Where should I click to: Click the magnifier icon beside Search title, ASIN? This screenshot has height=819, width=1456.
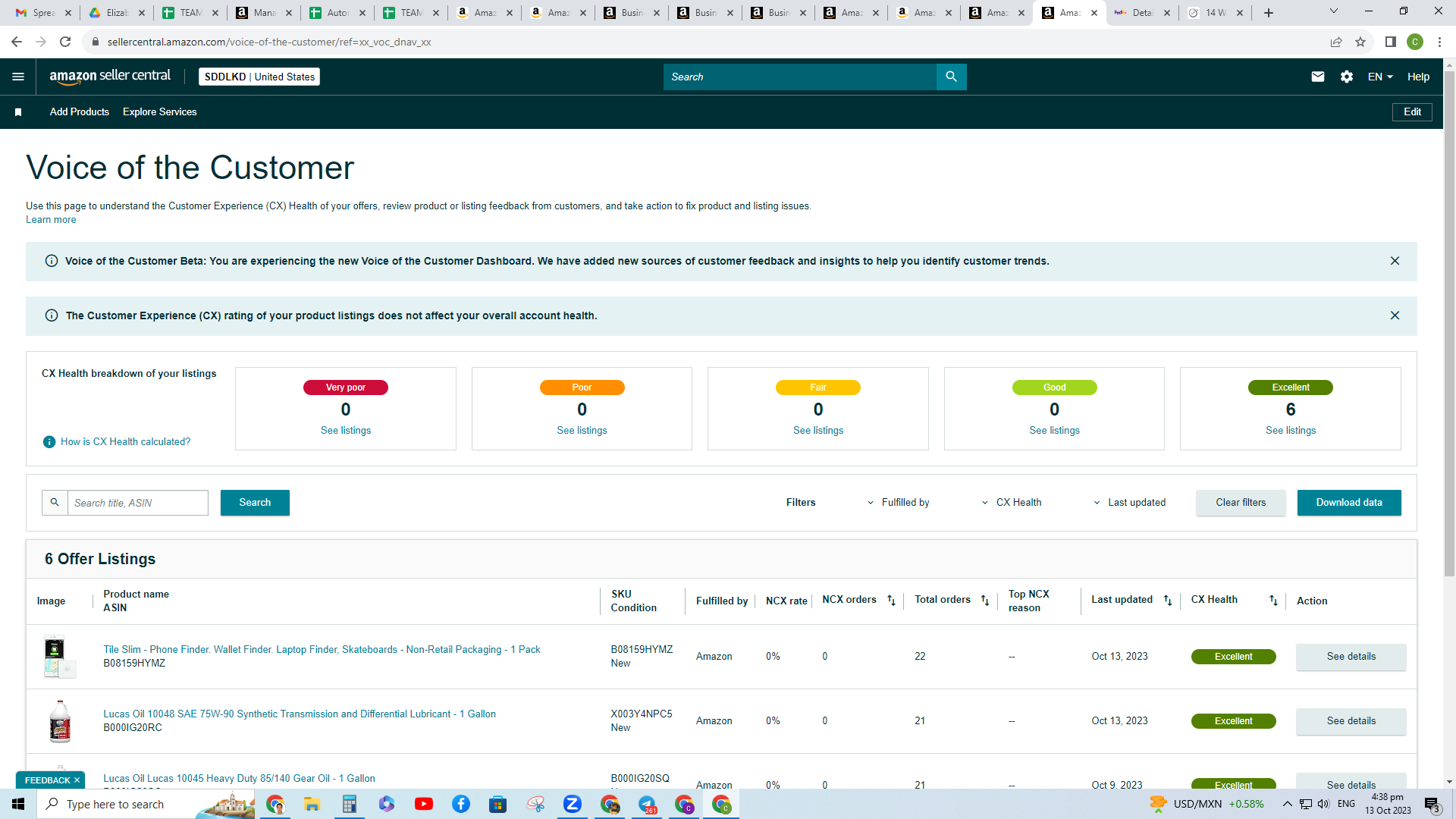(55, 503)
